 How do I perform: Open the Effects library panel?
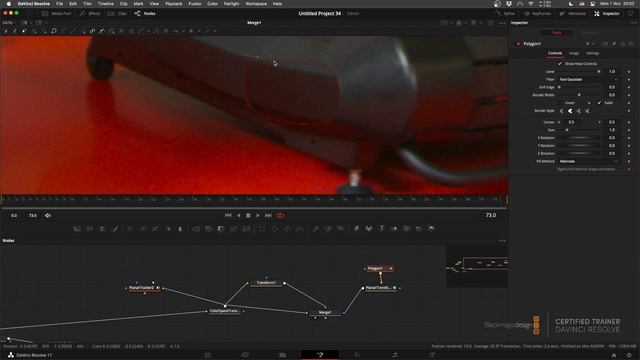90,13
